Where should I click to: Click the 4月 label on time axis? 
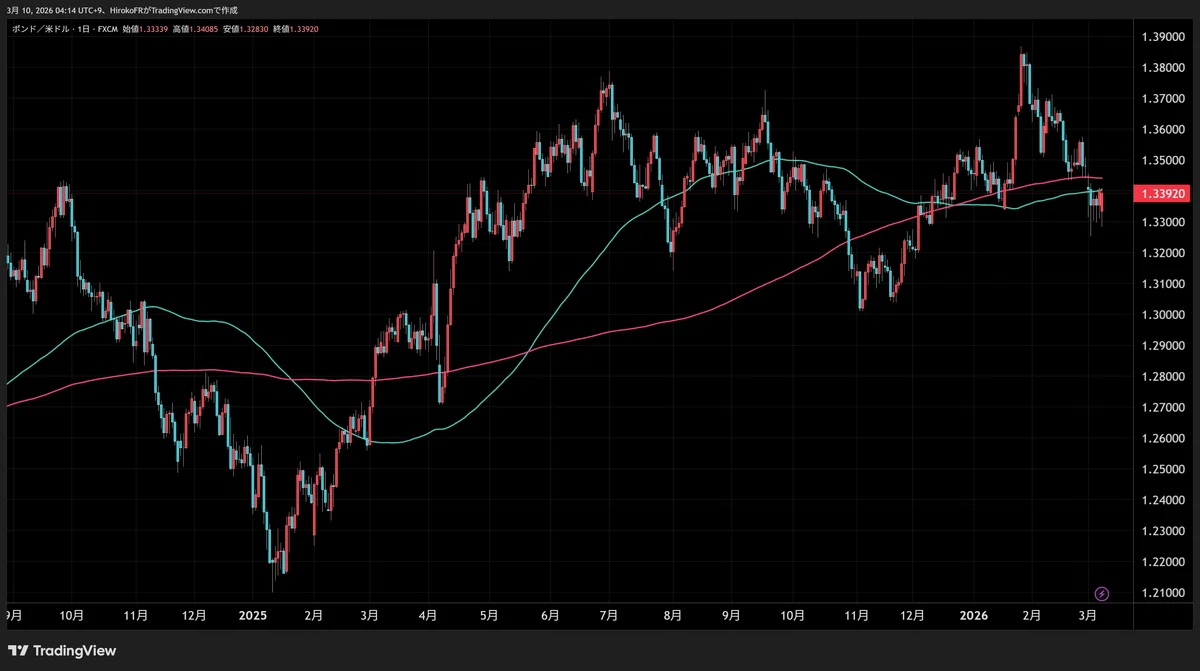430,617
